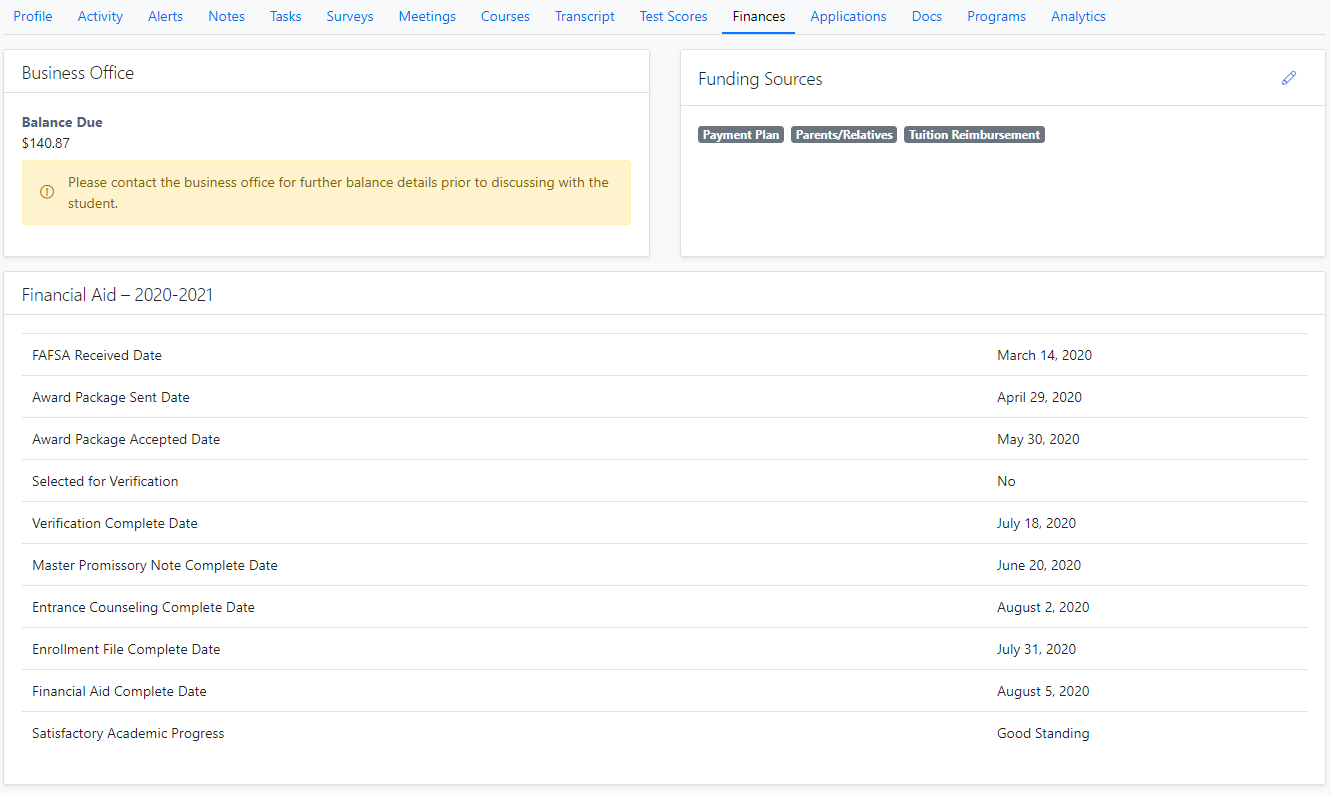The width and height of the screenshot is (1331, 795).
Task: Switch to the Activity tab
Action: click(x=100, y=16)
